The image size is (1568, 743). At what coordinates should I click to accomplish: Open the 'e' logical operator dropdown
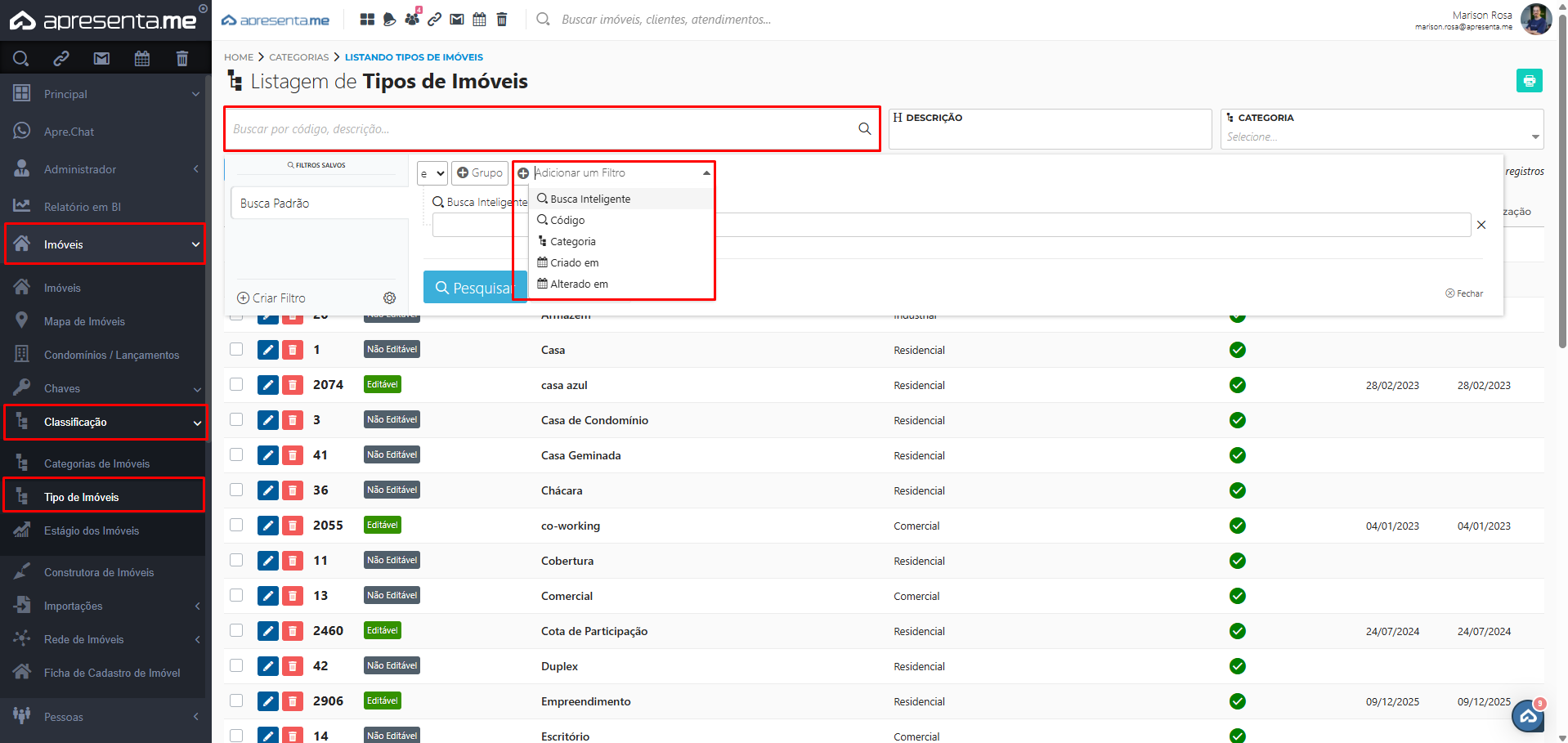click(x=432, y=173)
